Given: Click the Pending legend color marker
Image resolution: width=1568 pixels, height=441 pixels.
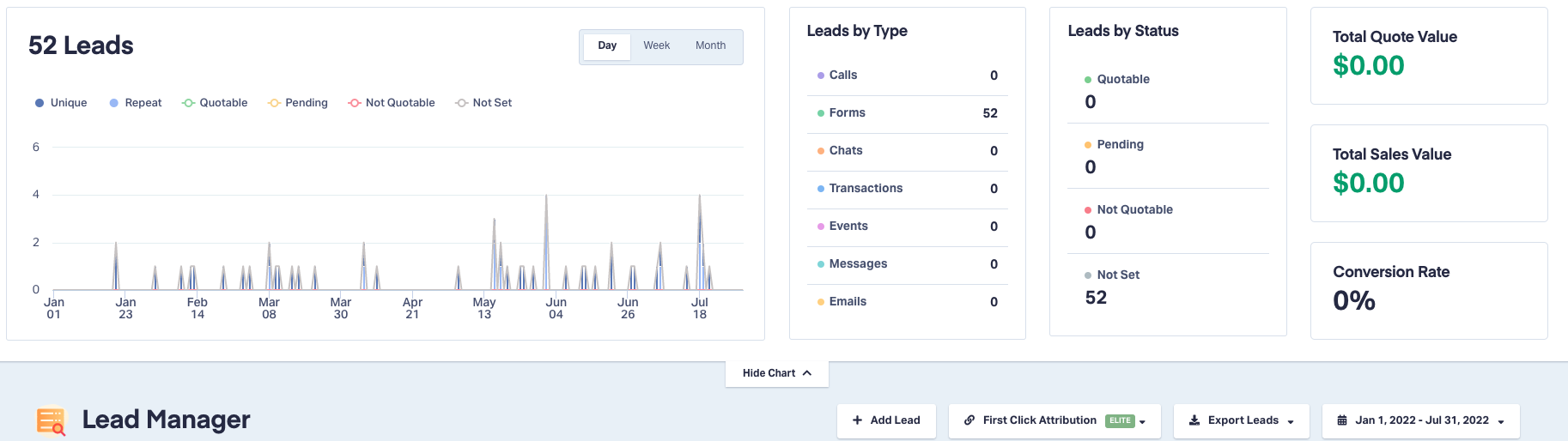Looking at the screenshot, I should [274, 103].
